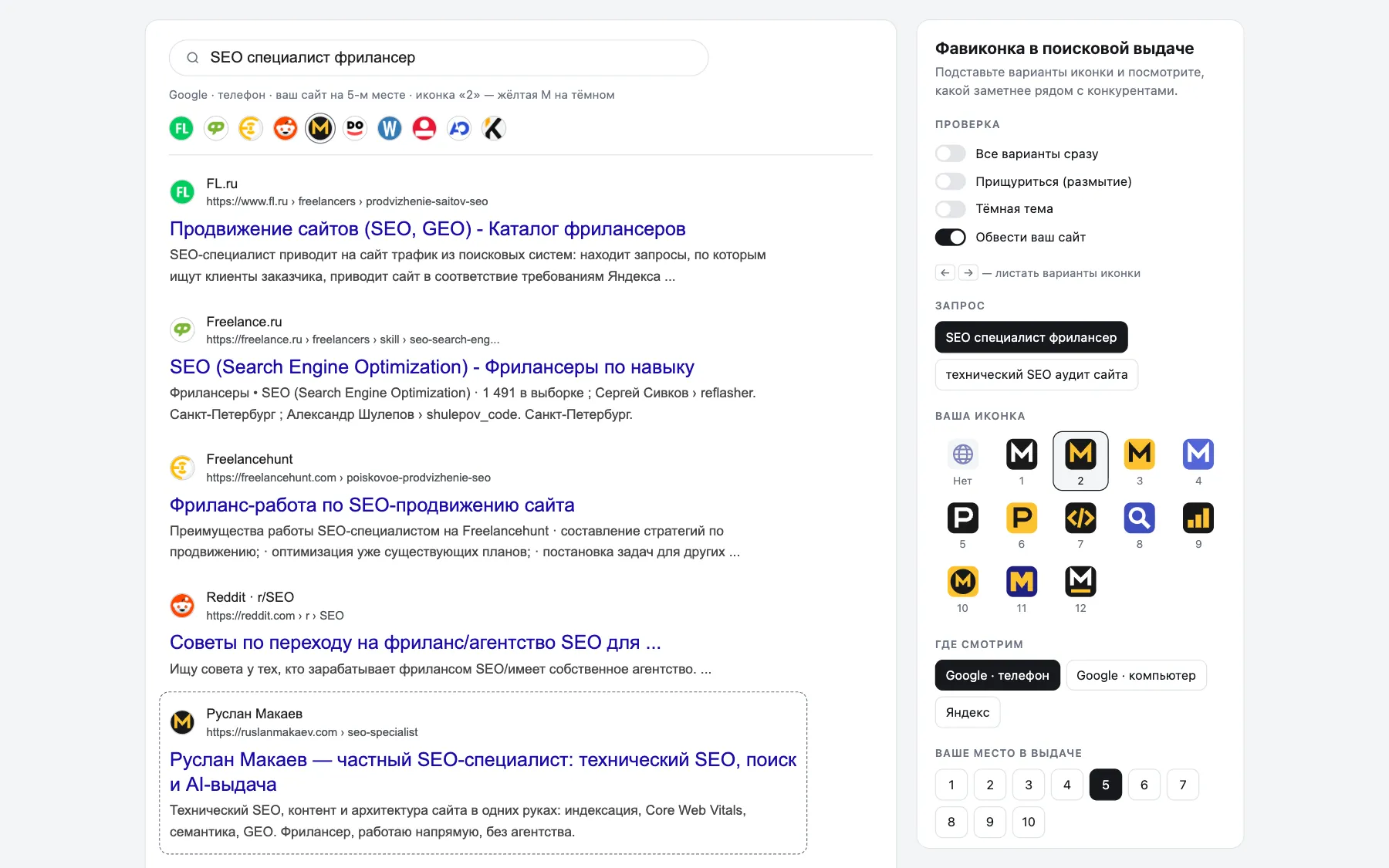Set your position in results to 3
The height and width of the screenshot is (868, 1389).
click(x=1029, y=785)
